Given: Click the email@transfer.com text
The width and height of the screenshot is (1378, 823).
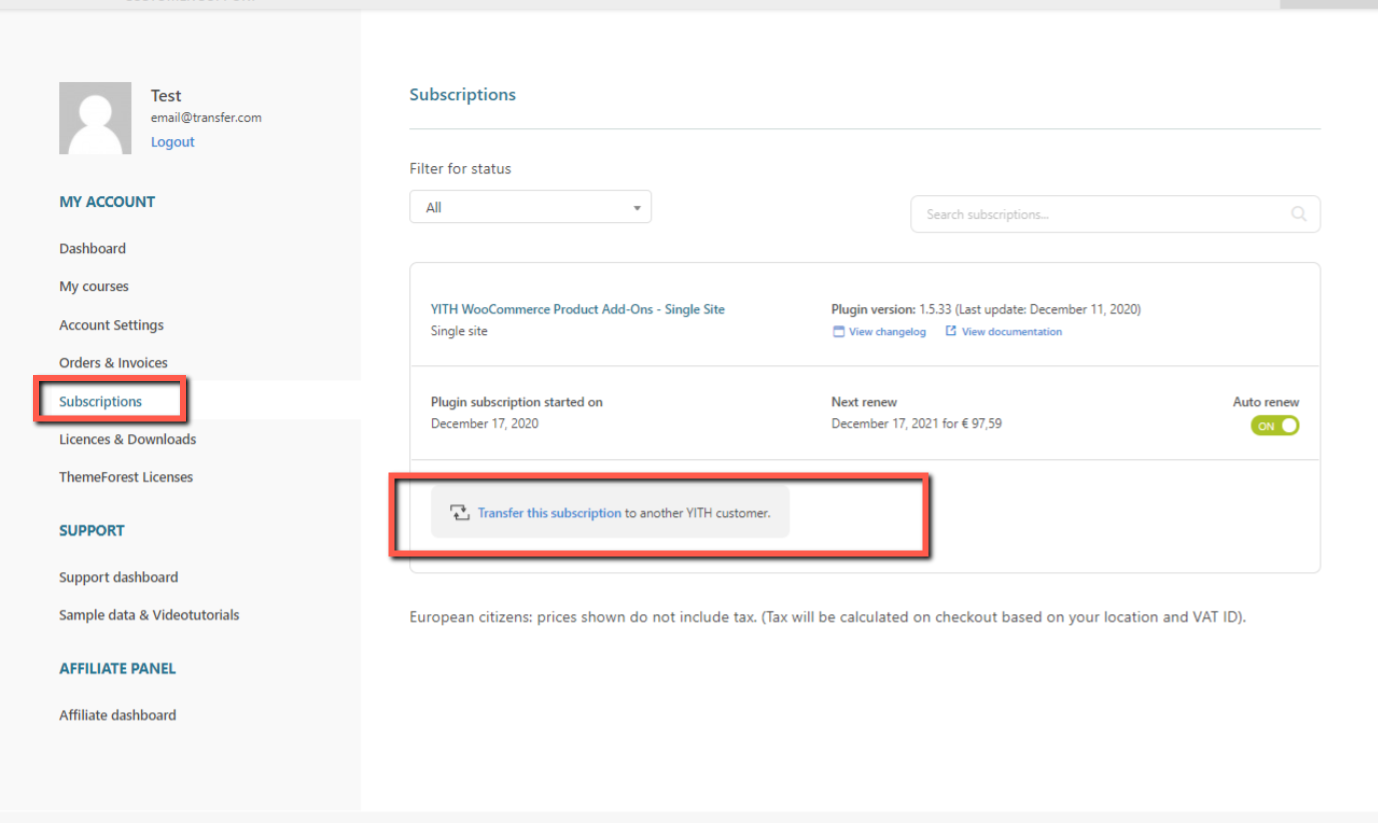Looking at the screenshot, I should point(206,117).
